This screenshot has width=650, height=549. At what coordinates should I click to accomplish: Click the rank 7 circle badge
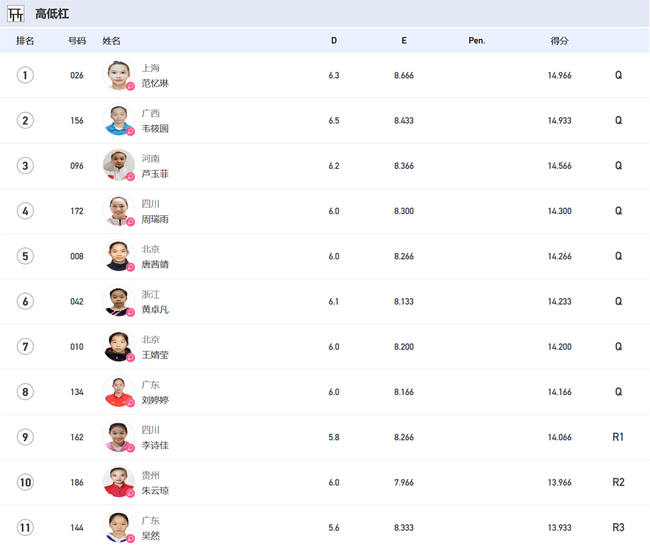(25, 346)
